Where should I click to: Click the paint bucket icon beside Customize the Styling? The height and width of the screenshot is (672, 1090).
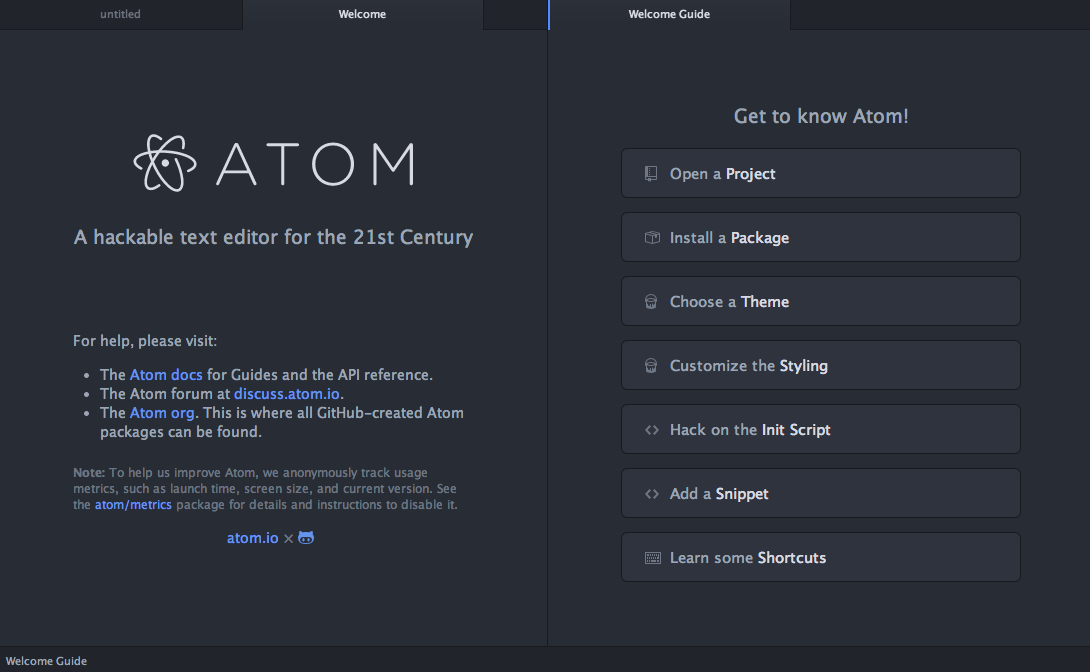[x=651, y=366]
